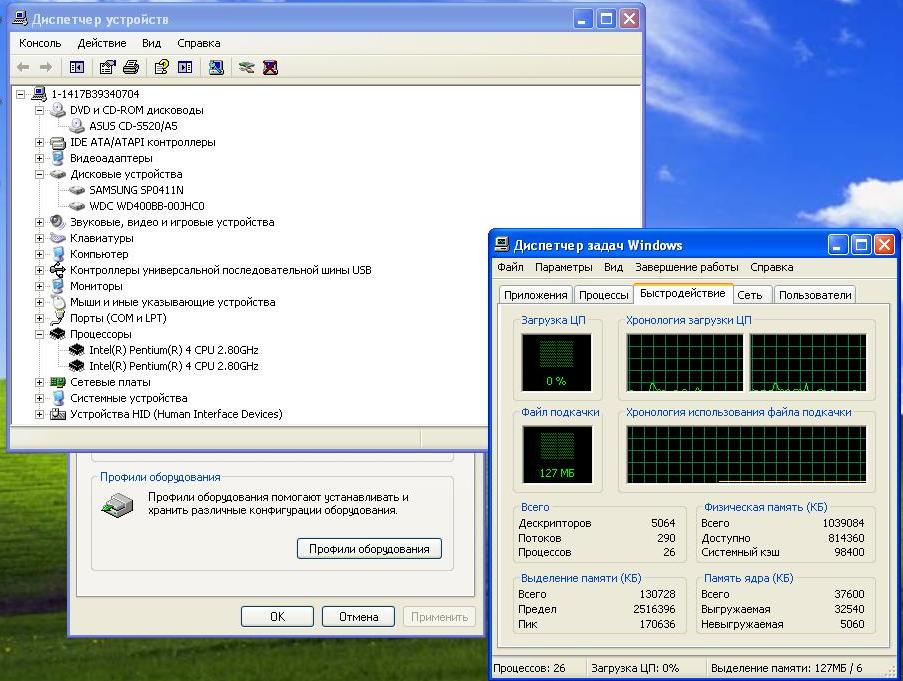This screenshot has height=681, width=903.
Task: Select the Быстродействие tab
Action: click(x=682, y=293)
